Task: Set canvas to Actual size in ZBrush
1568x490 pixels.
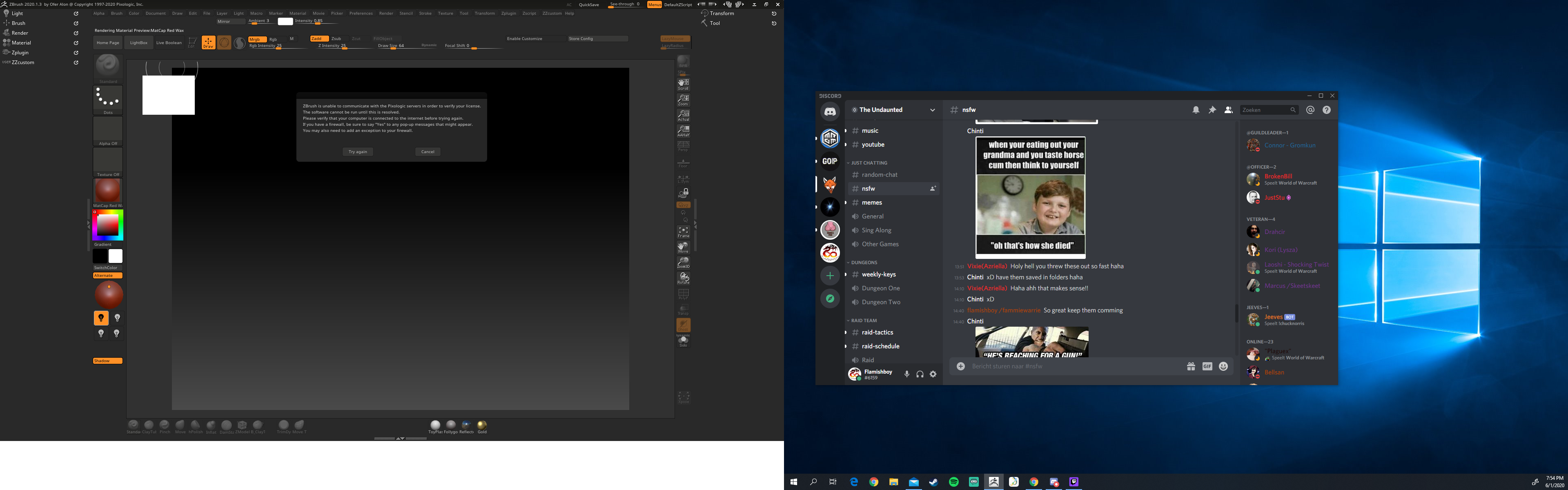Action: click(x=683, y=115)
